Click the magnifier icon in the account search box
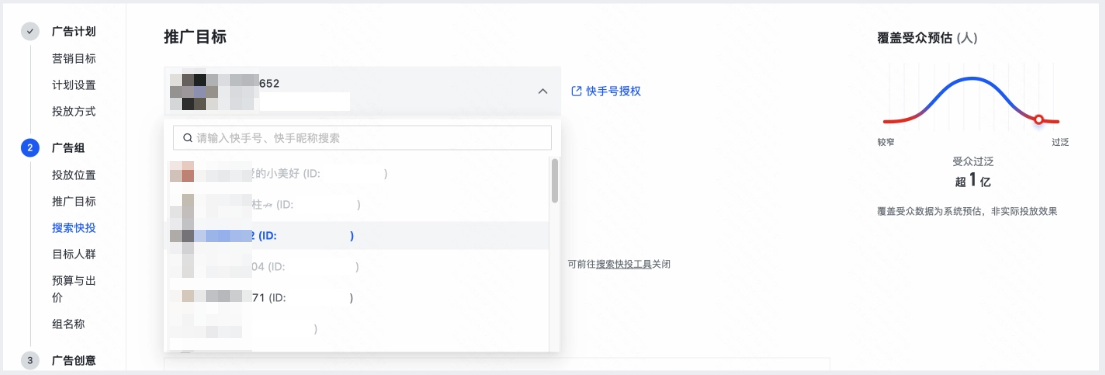The image size is (1105, 375). point(187,138)
